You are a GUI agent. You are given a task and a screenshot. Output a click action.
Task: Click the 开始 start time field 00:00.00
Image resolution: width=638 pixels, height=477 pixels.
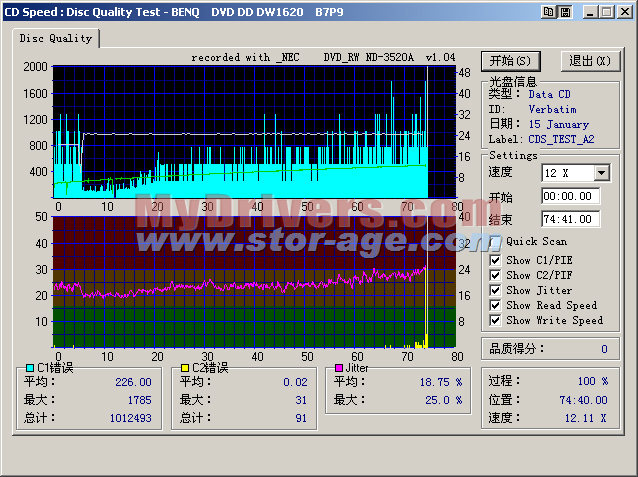(571, 197)
